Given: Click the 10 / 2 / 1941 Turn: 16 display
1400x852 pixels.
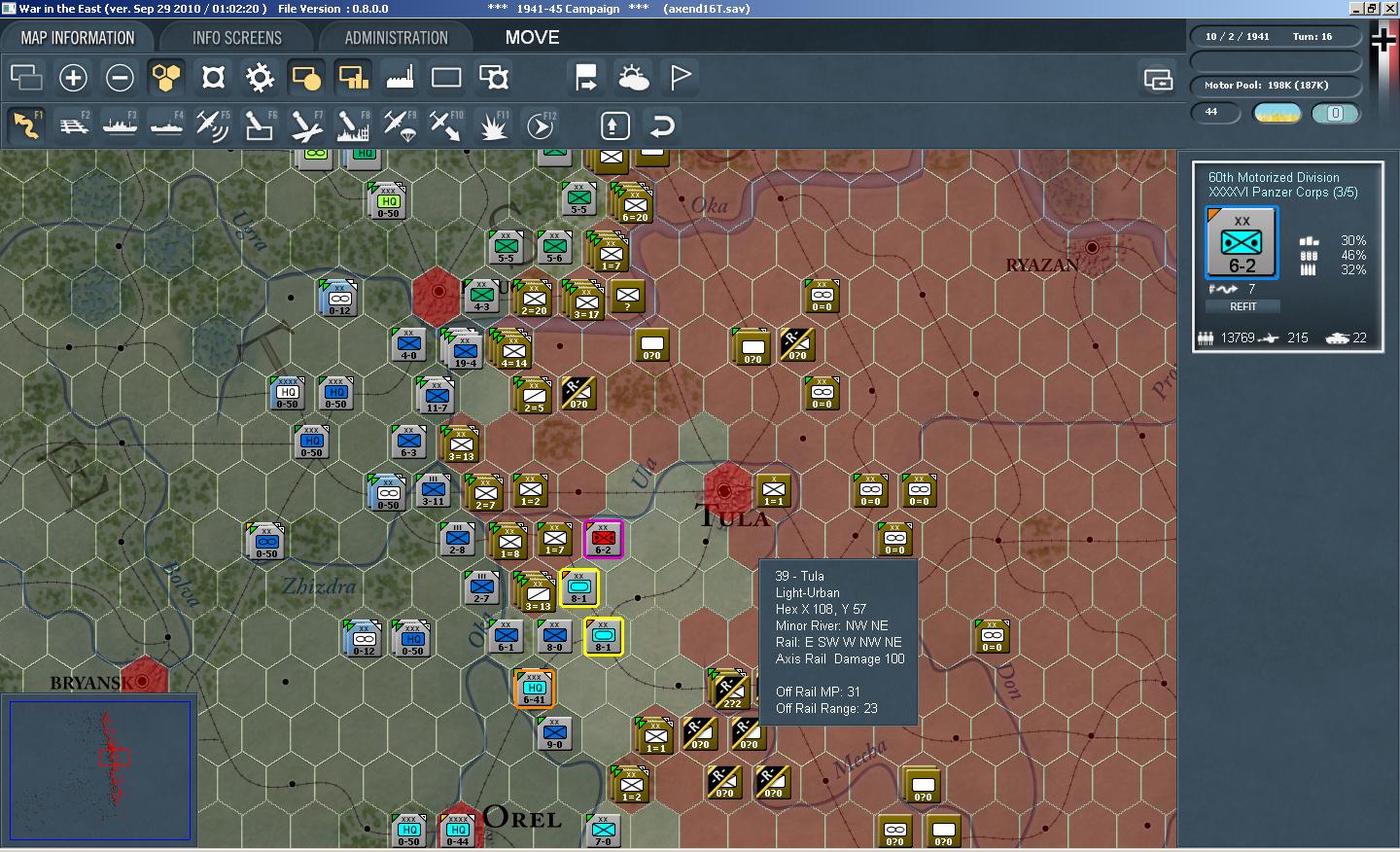Looking at the screenshot, I should pos(1276,37).
